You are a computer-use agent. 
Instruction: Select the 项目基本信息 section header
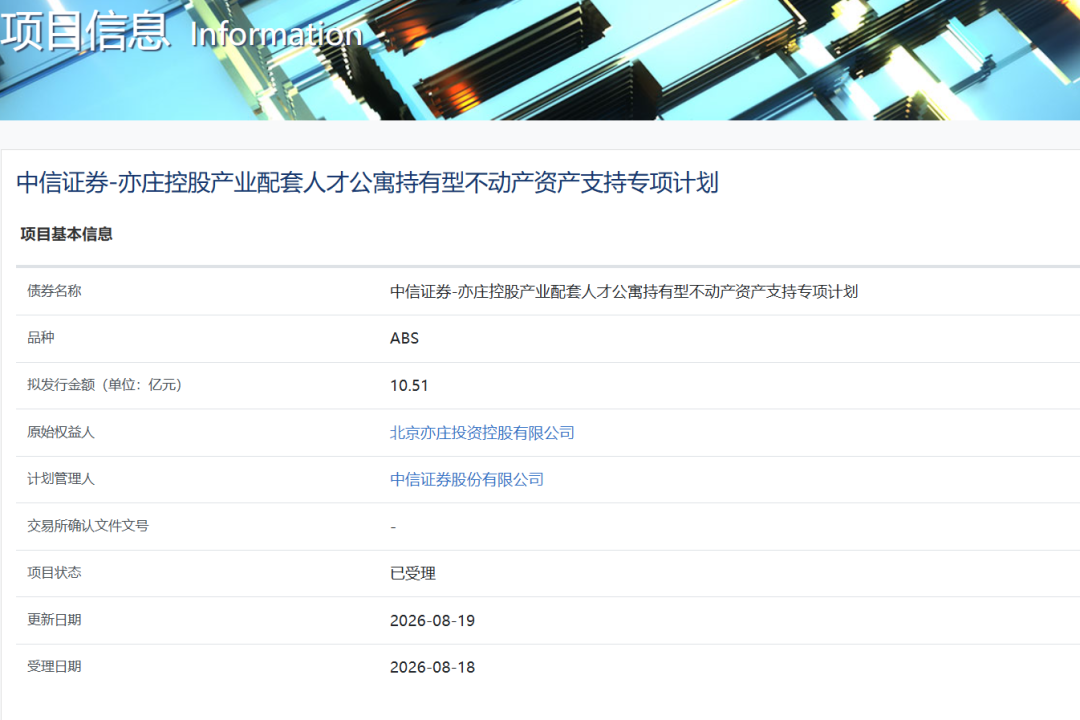(66, 234)
